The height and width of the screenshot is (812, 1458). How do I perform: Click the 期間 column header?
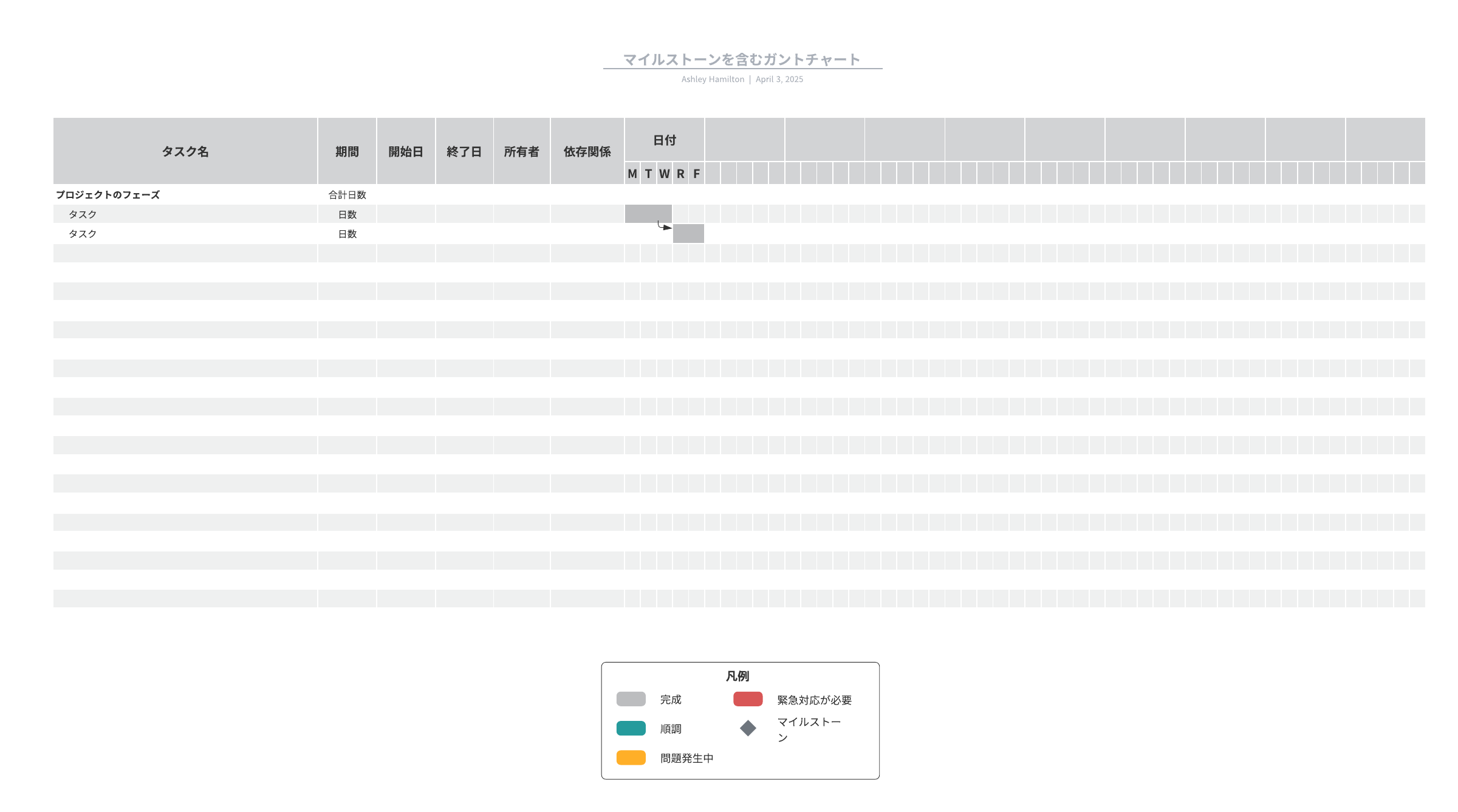(x=347, y=151)
